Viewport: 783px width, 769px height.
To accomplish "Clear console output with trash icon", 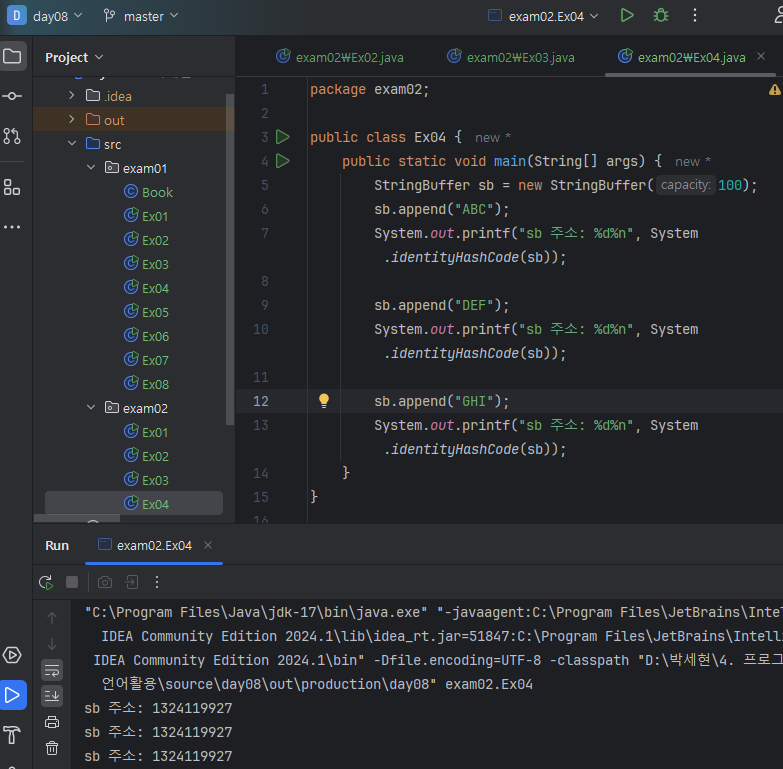I will (52, 747).
